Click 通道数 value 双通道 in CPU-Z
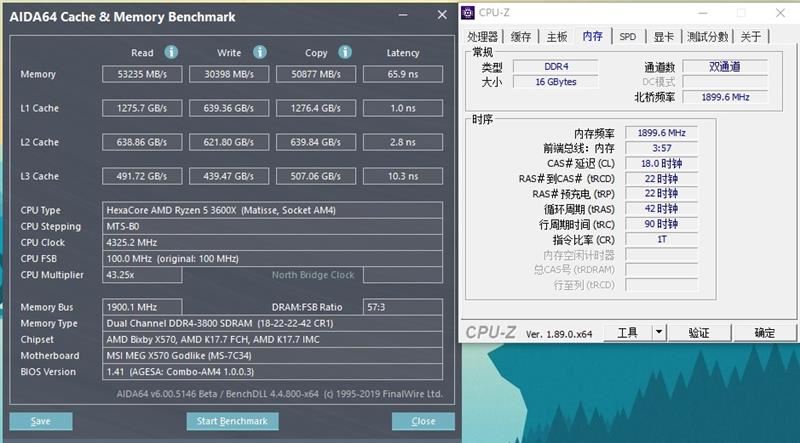800x443 pixels. pos(725,66)
